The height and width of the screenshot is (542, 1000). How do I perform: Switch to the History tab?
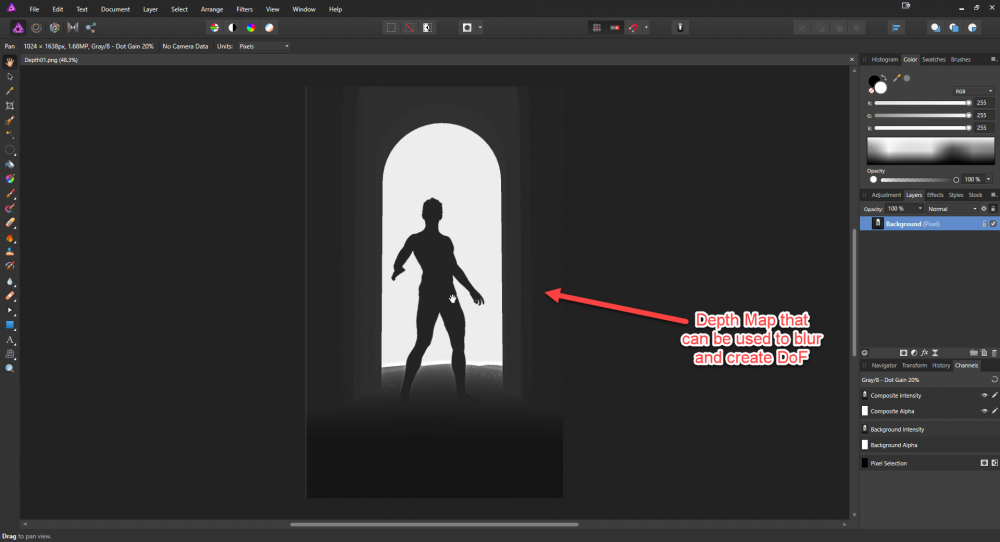click(941, 365)
